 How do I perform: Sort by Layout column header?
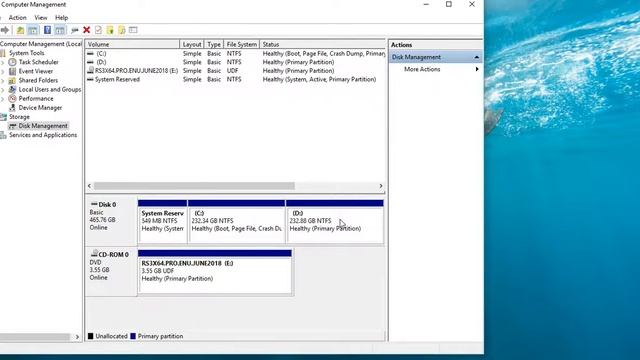coord(192,44)
